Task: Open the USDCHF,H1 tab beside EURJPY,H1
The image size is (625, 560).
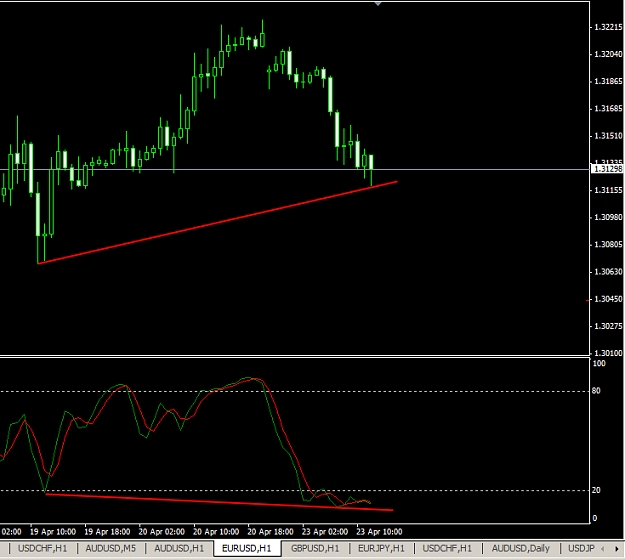Action: pos(447,548)
